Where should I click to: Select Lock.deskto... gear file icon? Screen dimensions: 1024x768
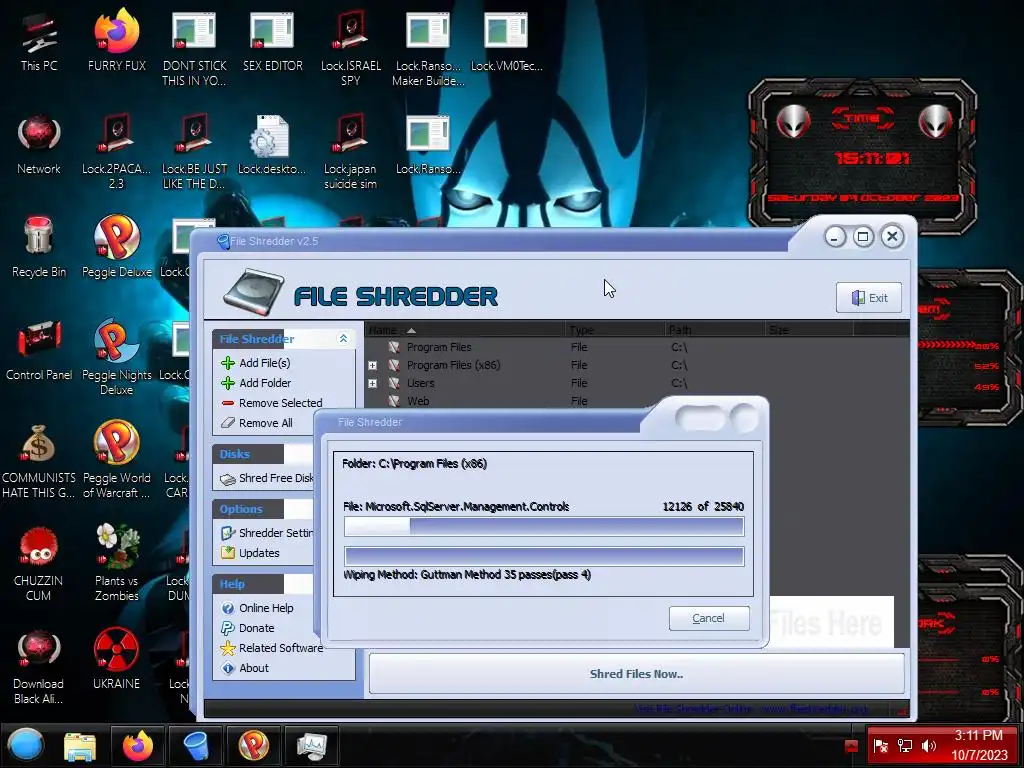pos(271,145)
